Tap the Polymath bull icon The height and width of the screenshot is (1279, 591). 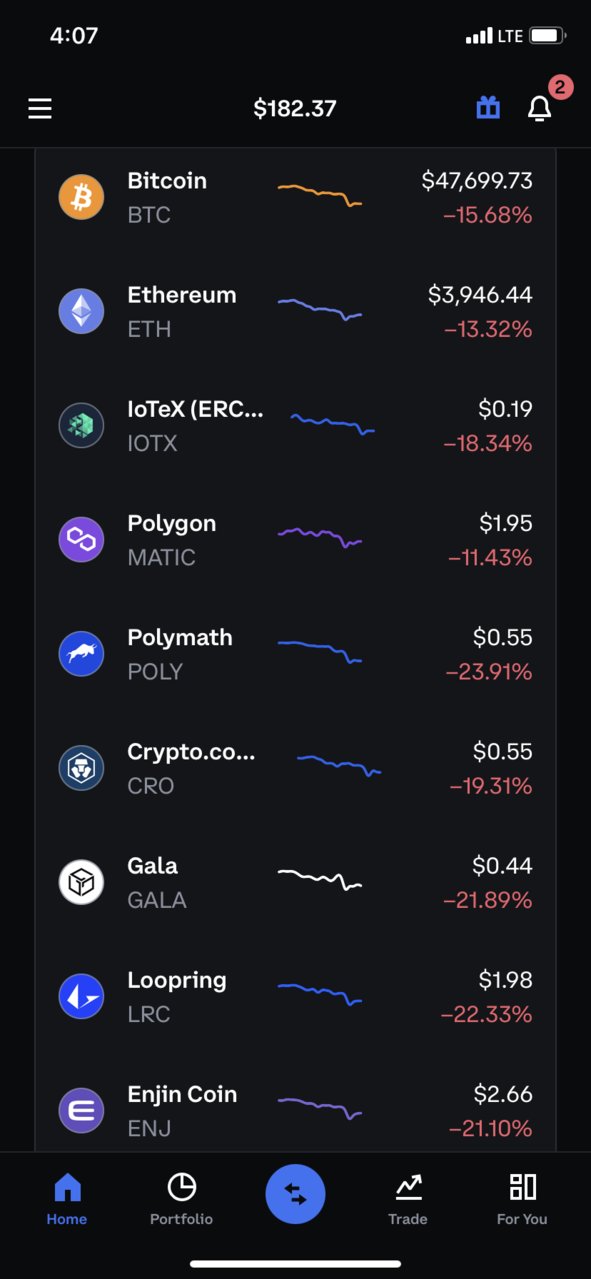(81, 654)
